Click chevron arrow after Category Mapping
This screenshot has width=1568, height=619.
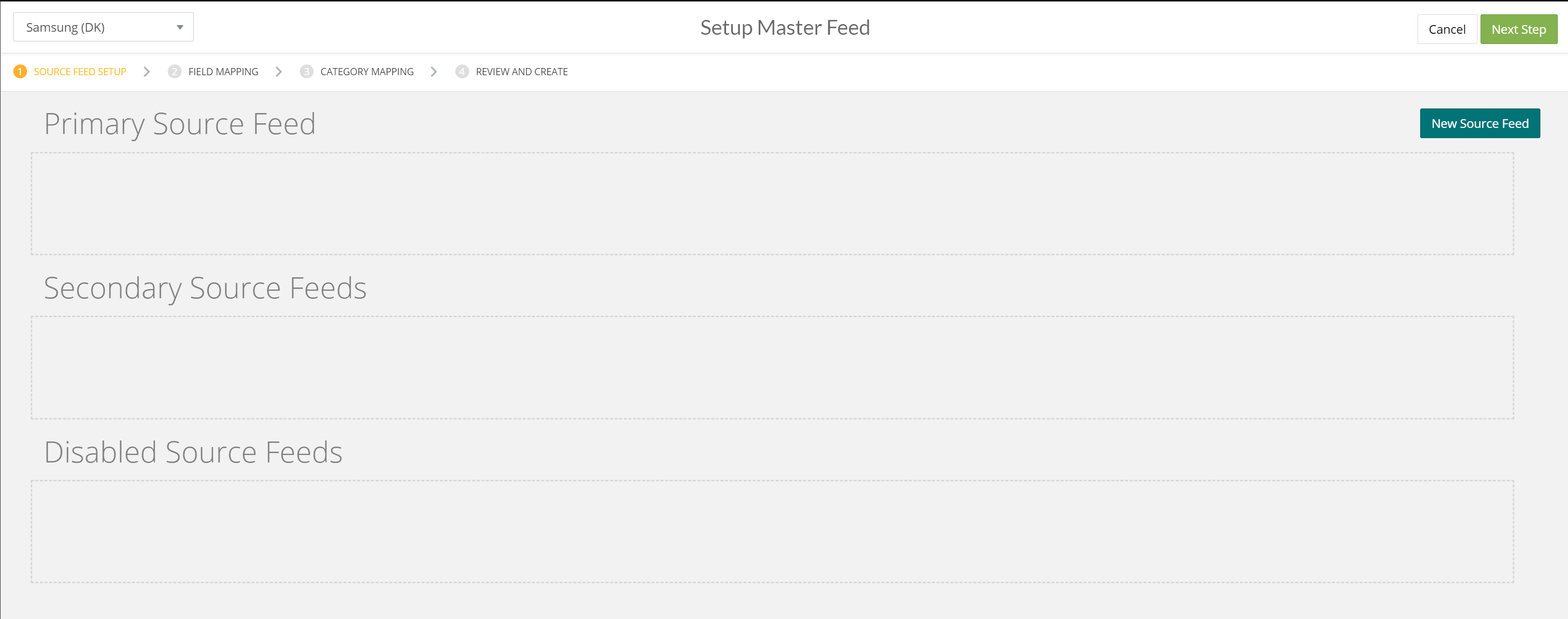click(434, 72)
